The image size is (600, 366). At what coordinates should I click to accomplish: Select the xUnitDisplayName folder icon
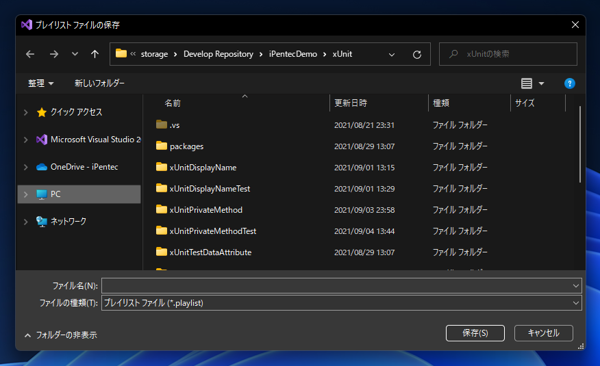tap(161, 167)
